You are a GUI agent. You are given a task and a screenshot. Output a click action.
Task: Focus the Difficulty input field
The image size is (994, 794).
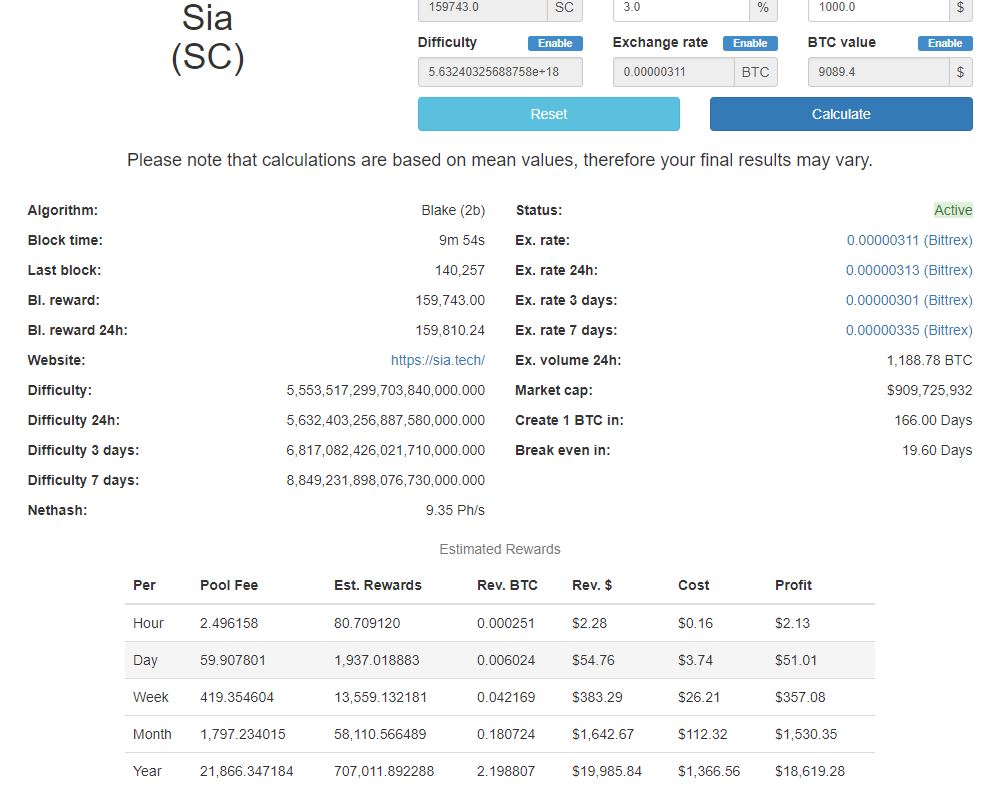tap(500, 72)
